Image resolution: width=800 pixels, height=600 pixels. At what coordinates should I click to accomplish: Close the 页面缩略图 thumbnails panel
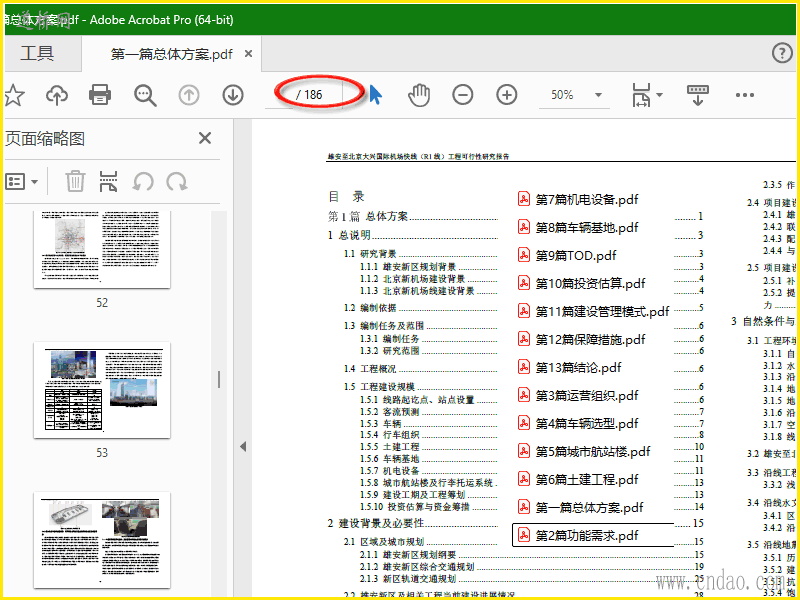pos(205,138)
